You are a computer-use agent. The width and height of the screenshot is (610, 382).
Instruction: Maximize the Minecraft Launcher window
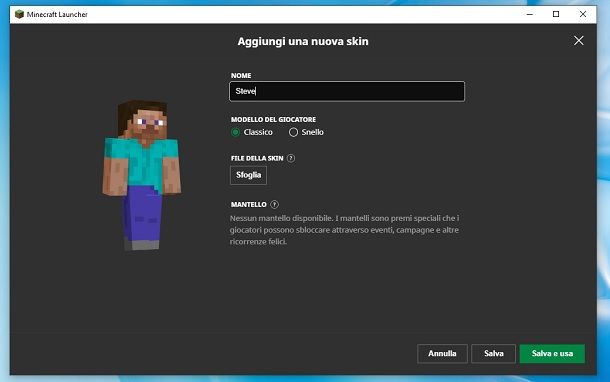click(556, 14)
